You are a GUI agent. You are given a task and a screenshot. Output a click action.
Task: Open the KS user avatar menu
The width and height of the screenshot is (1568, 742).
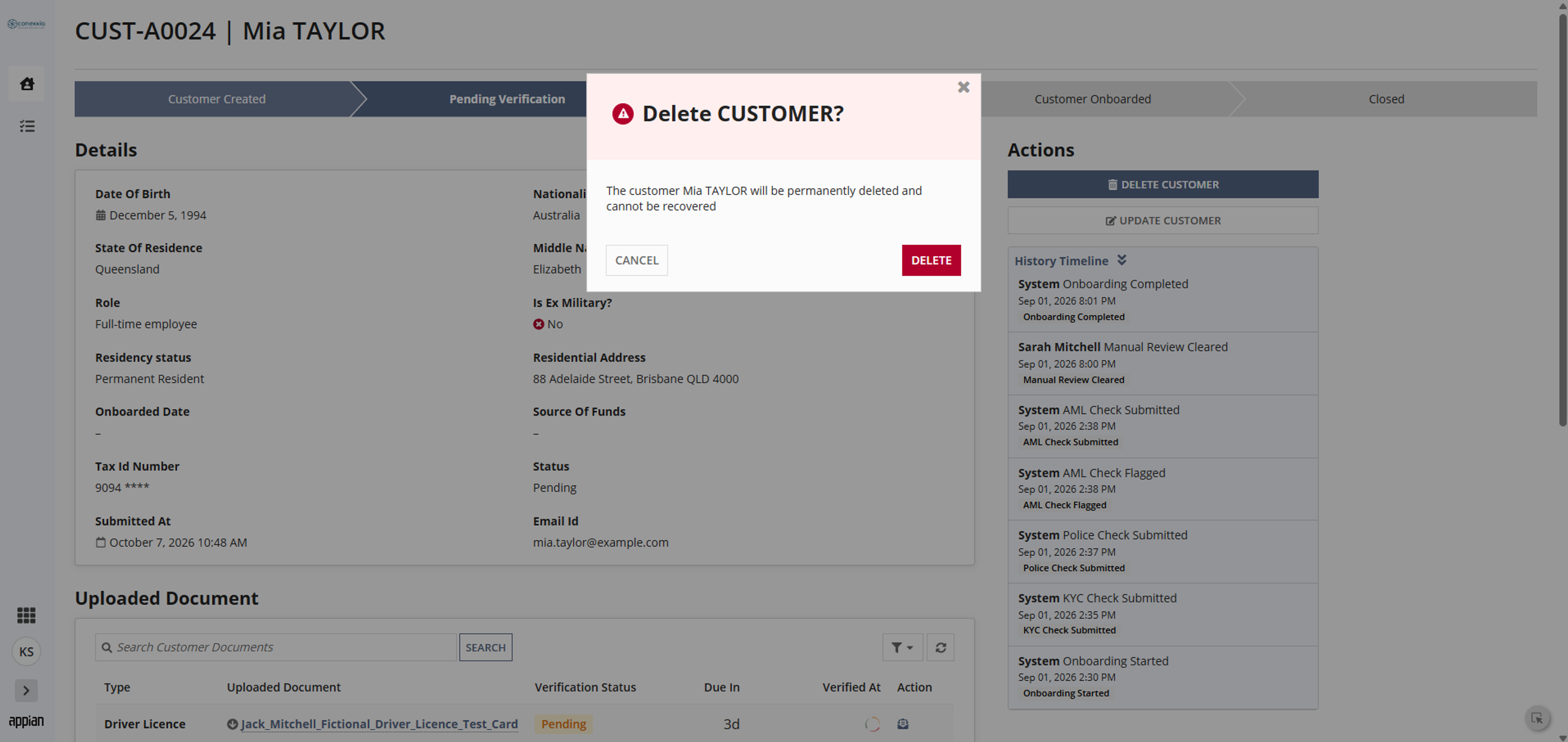click(26, 651)
